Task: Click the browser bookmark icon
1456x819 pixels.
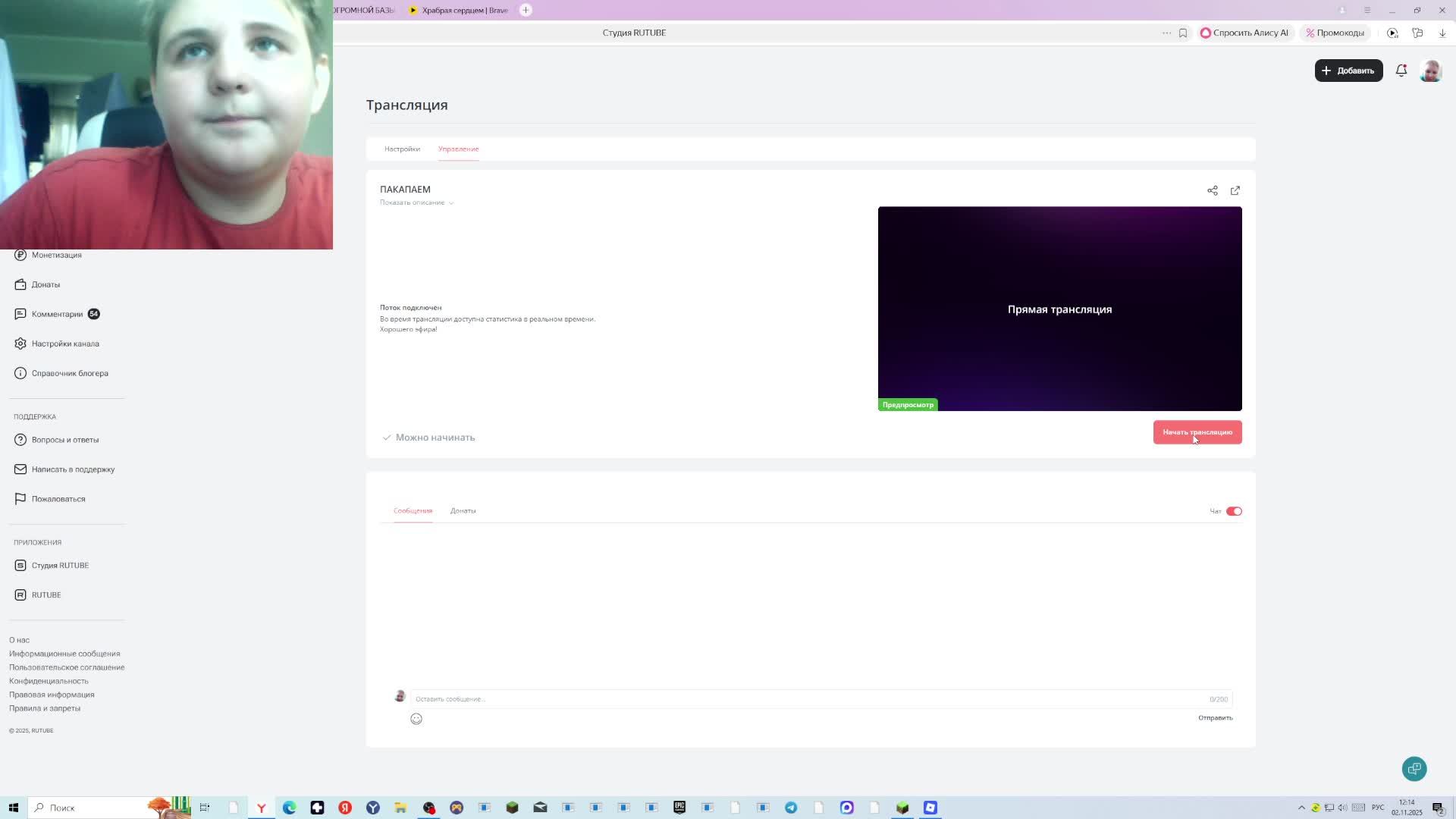Action: [1182, 33]
